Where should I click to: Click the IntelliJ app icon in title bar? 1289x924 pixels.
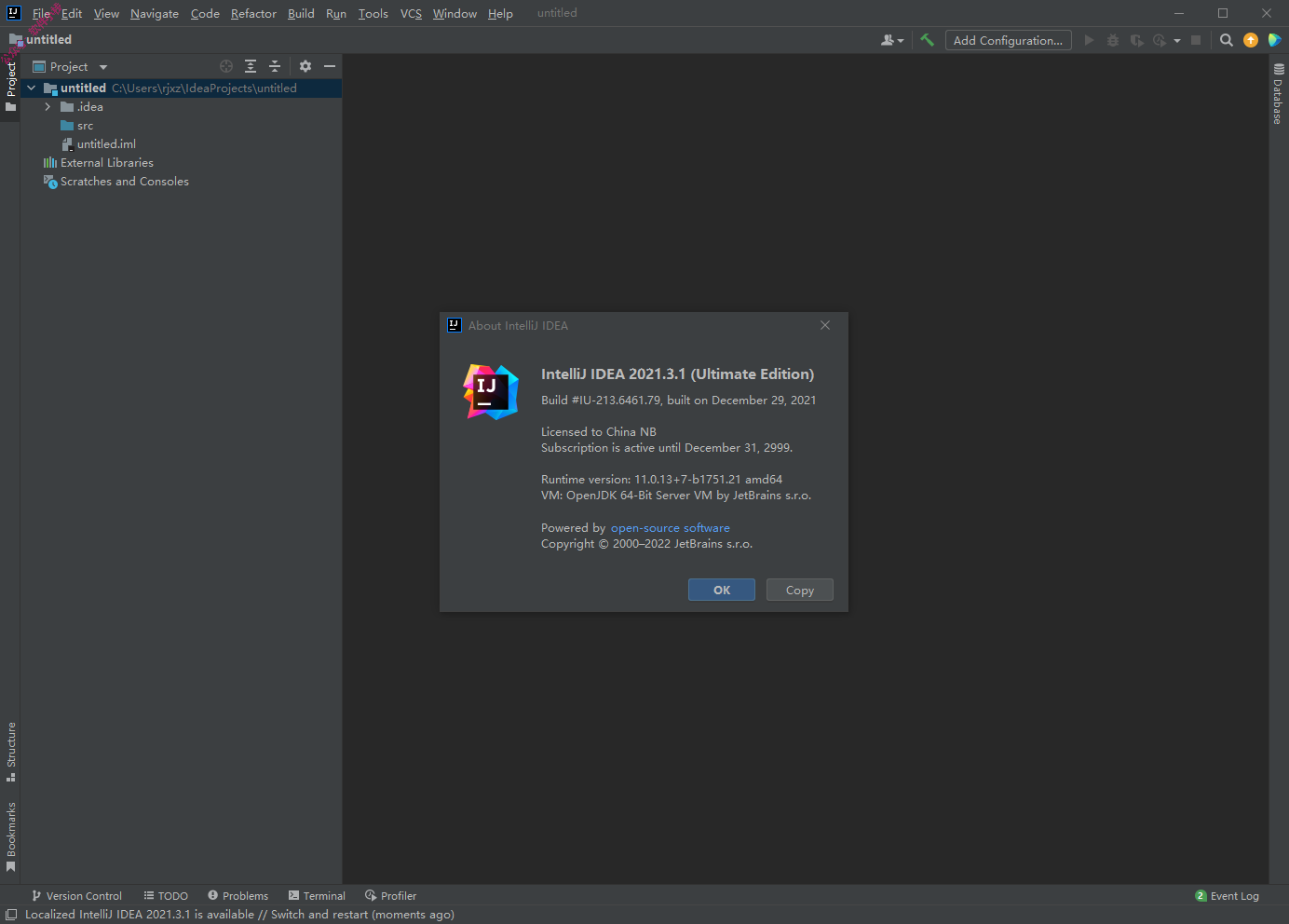13,13
